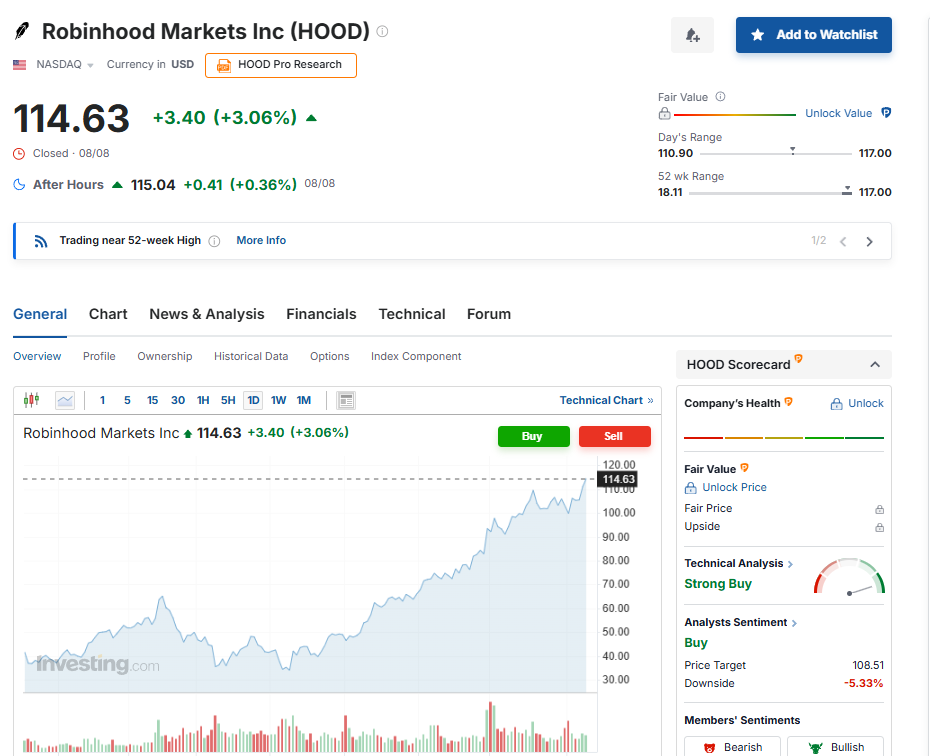Click Pro badge beside Fair Value scorecard

744,467
